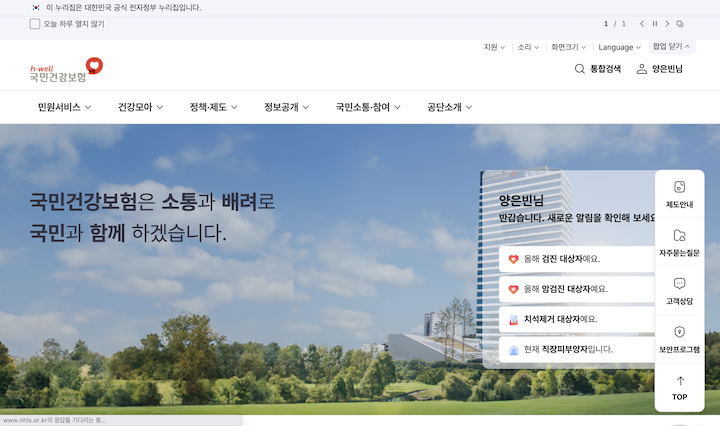The height and width of the screenshot is (426, 720).
Task: Click the '국민건강보험은 소통과 배려로' headline
Action: coord(152,202)
